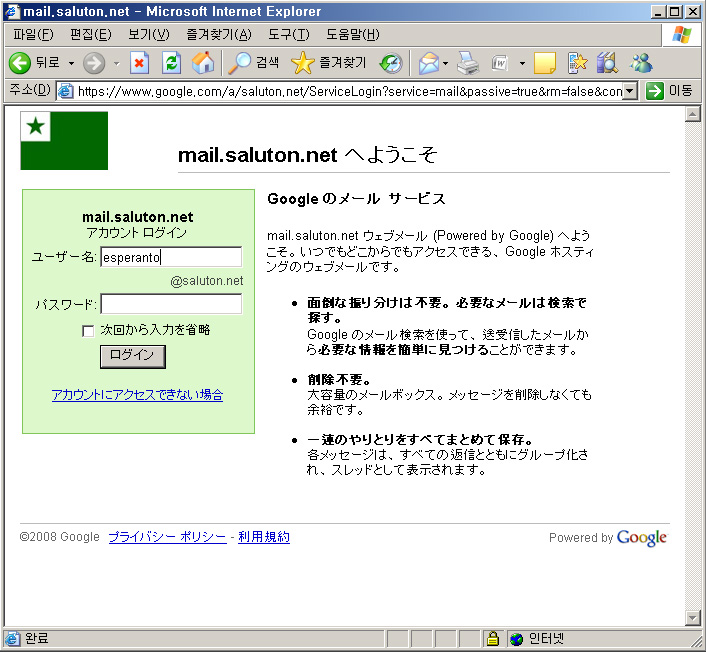Viewport: 706px width, 652px height.
Task: Click アカウントにアクセスできない場合 link
Action: (137, 395)
